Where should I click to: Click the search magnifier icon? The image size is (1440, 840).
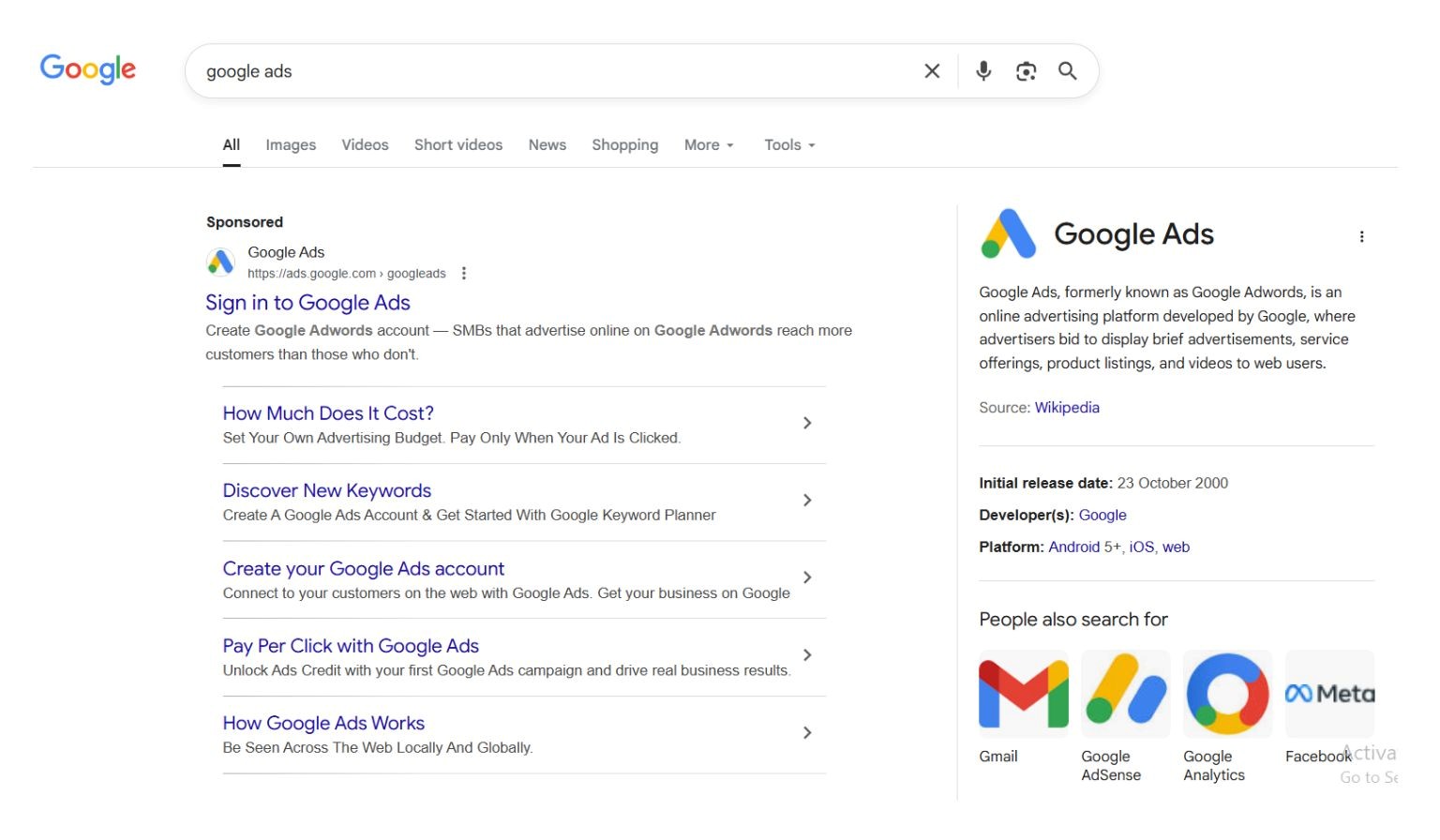point(1068,70)
